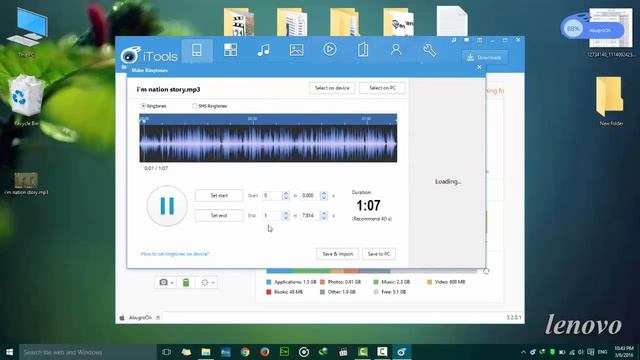Open the Information contacts icon
Screen dimensions: 640x360
(396, 50)
